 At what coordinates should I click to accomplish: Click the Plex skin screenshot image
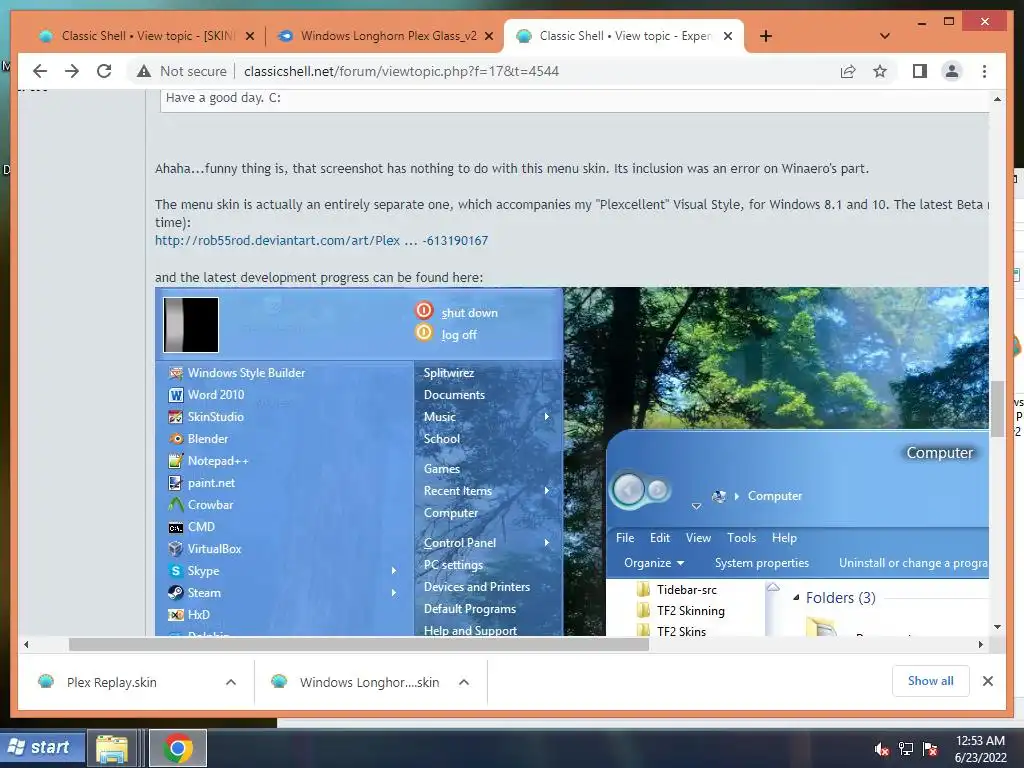pyautogui.click(x=571, y=461)
